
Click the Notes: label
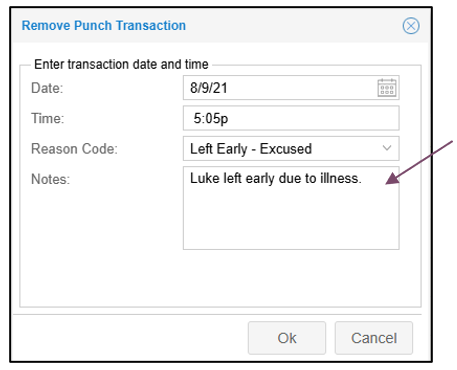click(50, 179)
